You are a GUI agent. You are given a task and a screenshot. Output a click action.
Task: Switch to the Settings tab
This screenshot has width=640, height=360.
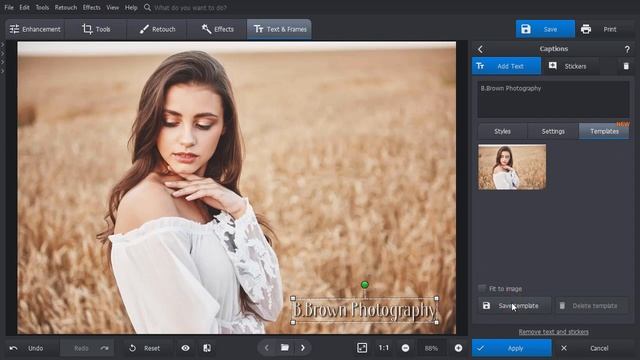(x=553, y=131)
